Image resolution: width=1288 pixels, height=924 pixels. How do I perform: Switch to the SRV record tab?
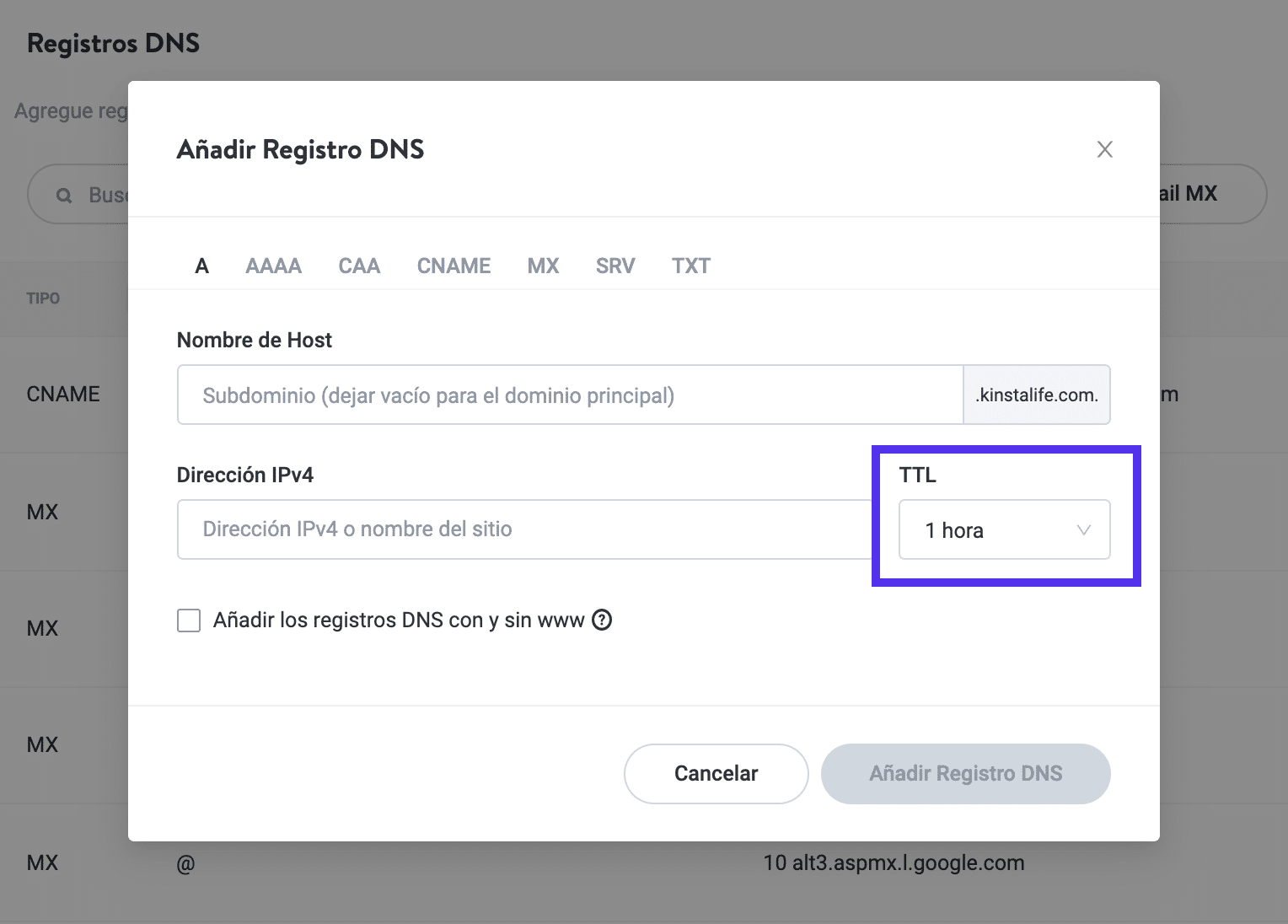click(614, 266)
